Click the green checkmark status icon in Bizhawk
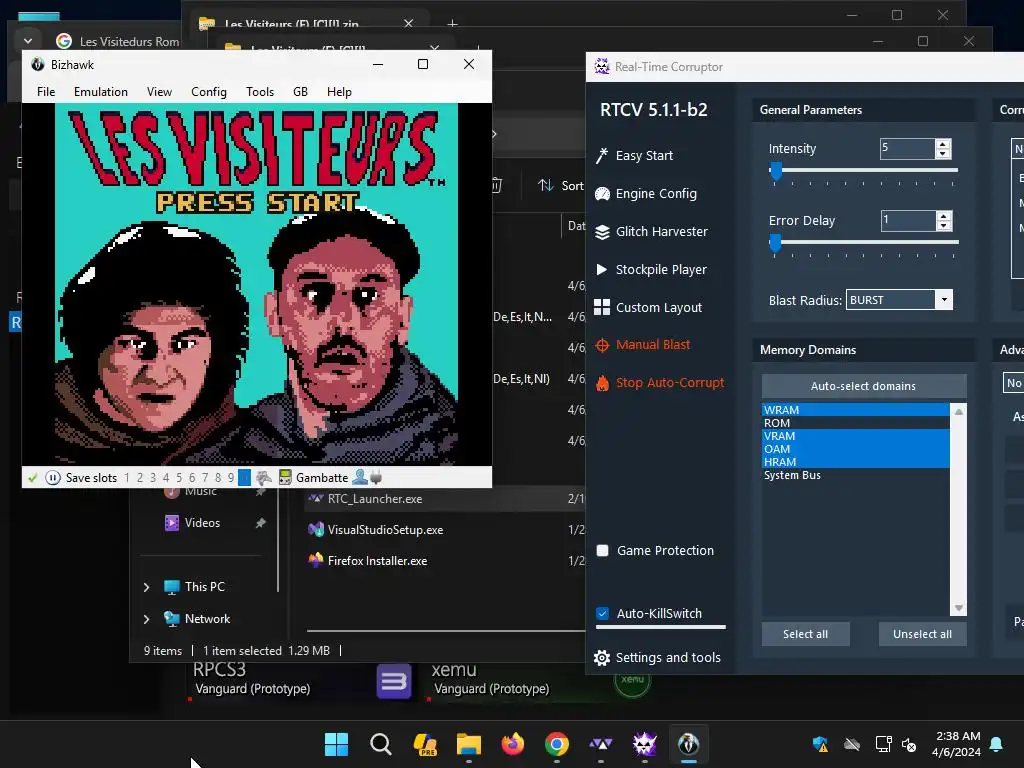The image size is (1024, 768). [x=33, y=478]
